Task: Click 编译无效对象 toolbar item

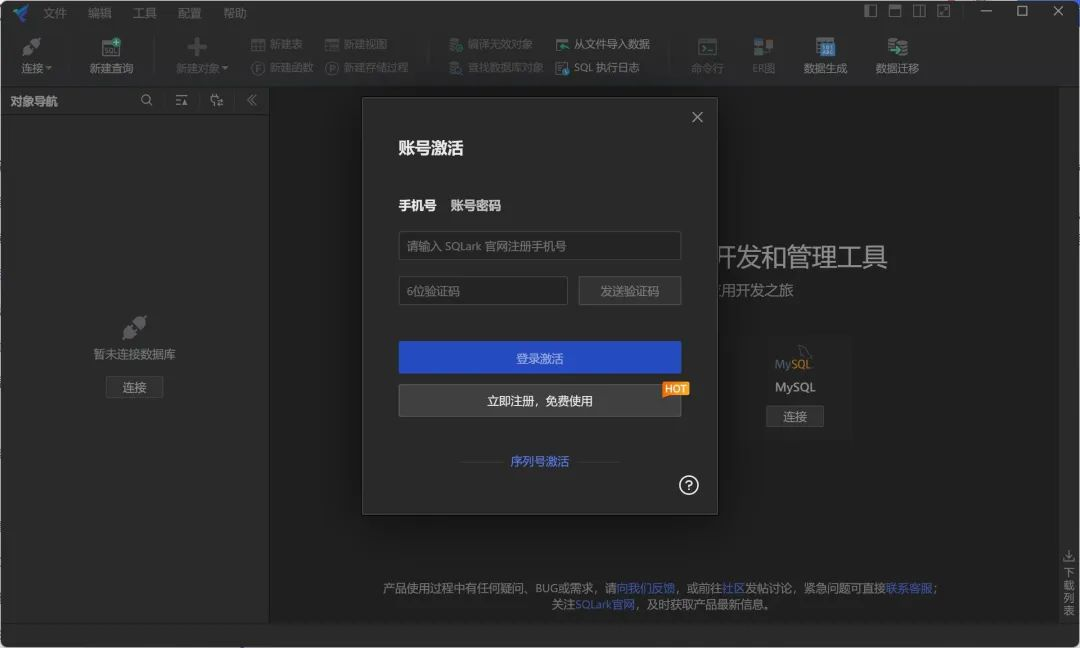Action: click(490, 44)
